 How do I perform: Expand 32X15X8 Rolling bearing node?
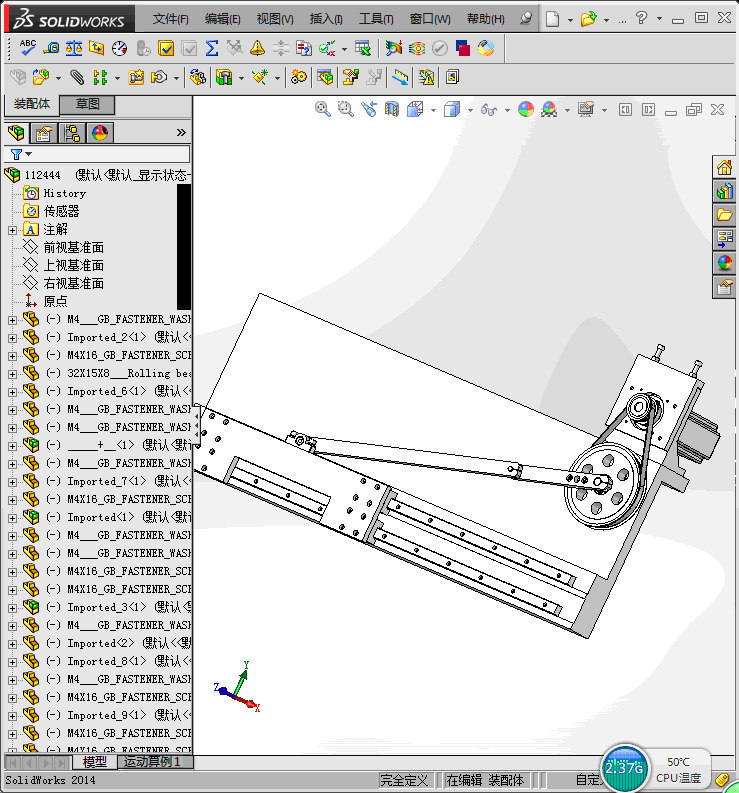coord(12,374)
